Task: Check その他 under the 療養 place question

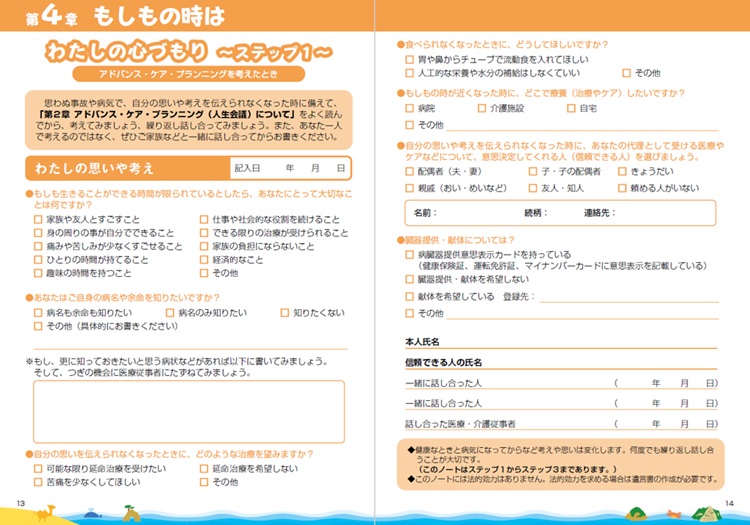Action: tap(409, 125)
